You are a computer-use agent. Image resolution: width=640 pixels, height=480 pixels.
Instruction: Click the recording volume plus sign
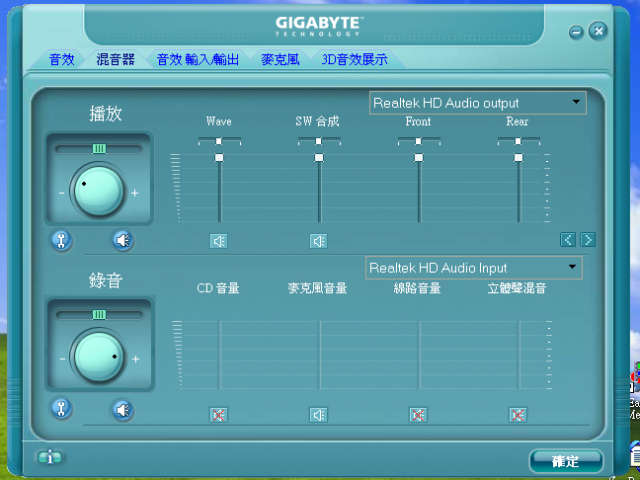136,359
